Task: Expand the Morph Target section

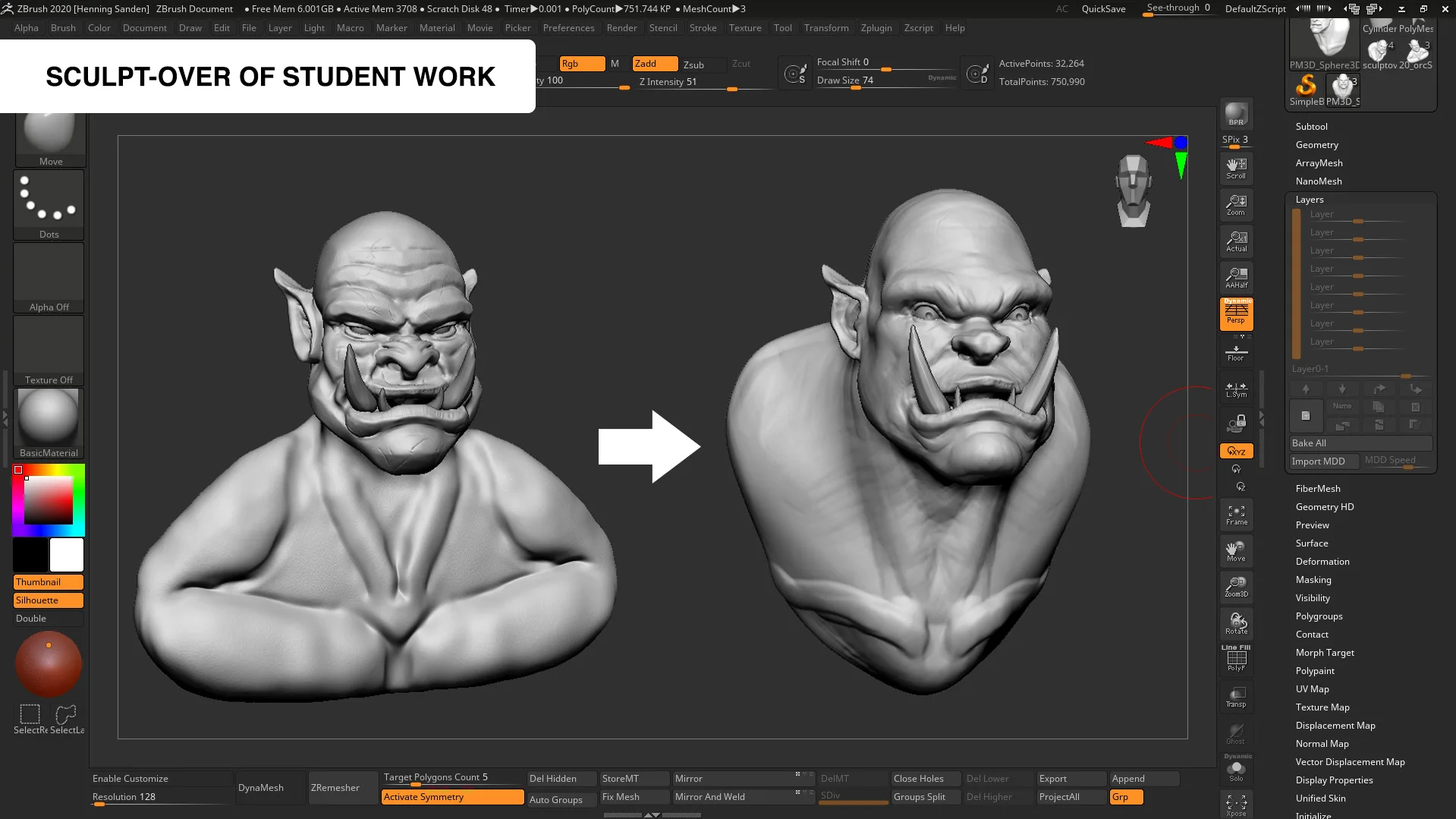Action: click(1324, 652)
